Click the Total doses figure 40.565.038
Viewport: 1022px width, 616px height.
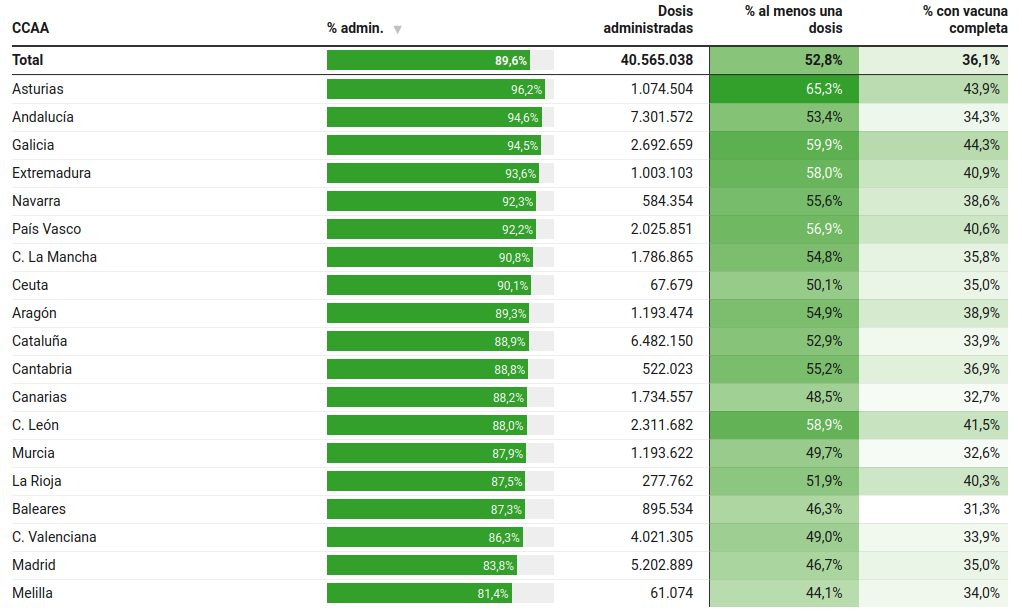[656, 60]
